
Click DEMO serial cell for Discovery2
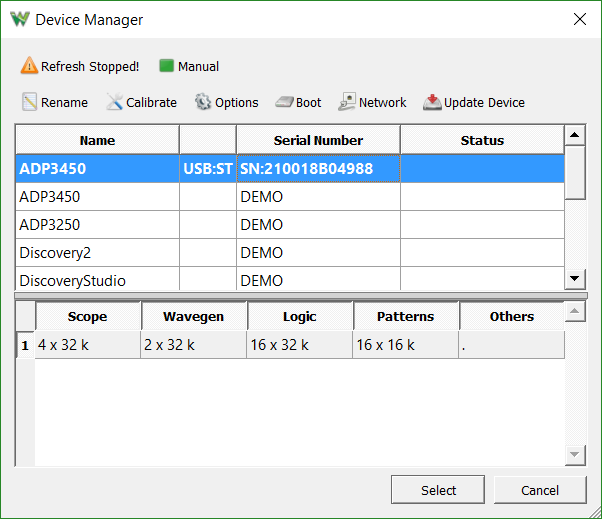(x=318, y=253)
